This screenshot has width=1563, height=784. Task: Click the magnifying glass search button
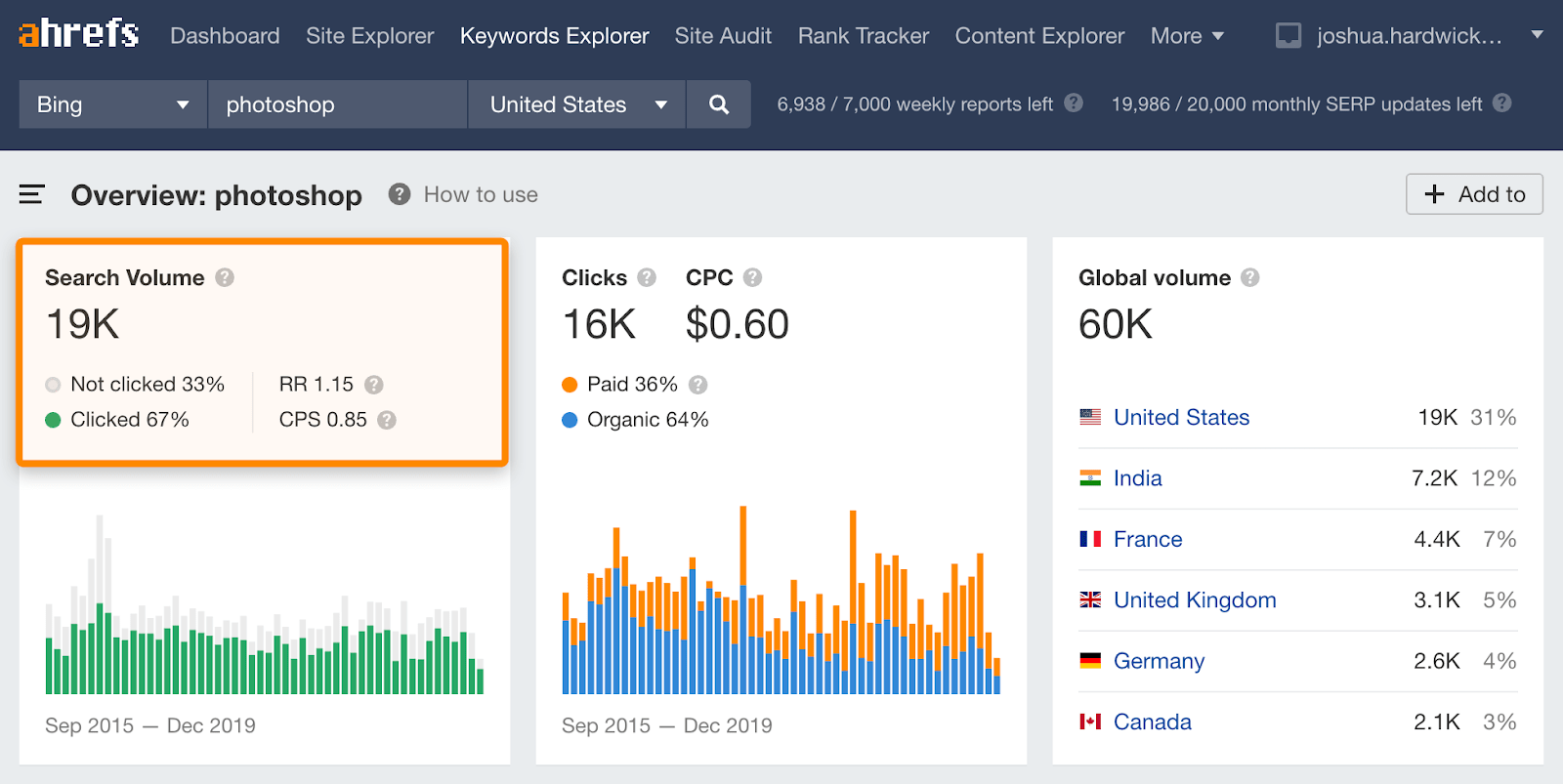click(x=719, y=104)
